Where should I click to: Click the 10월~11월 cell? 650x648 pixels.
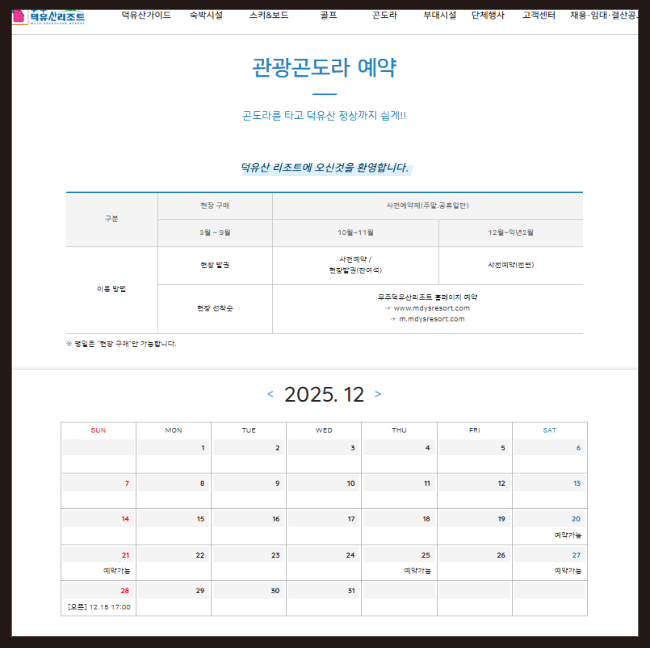point(355,233)
